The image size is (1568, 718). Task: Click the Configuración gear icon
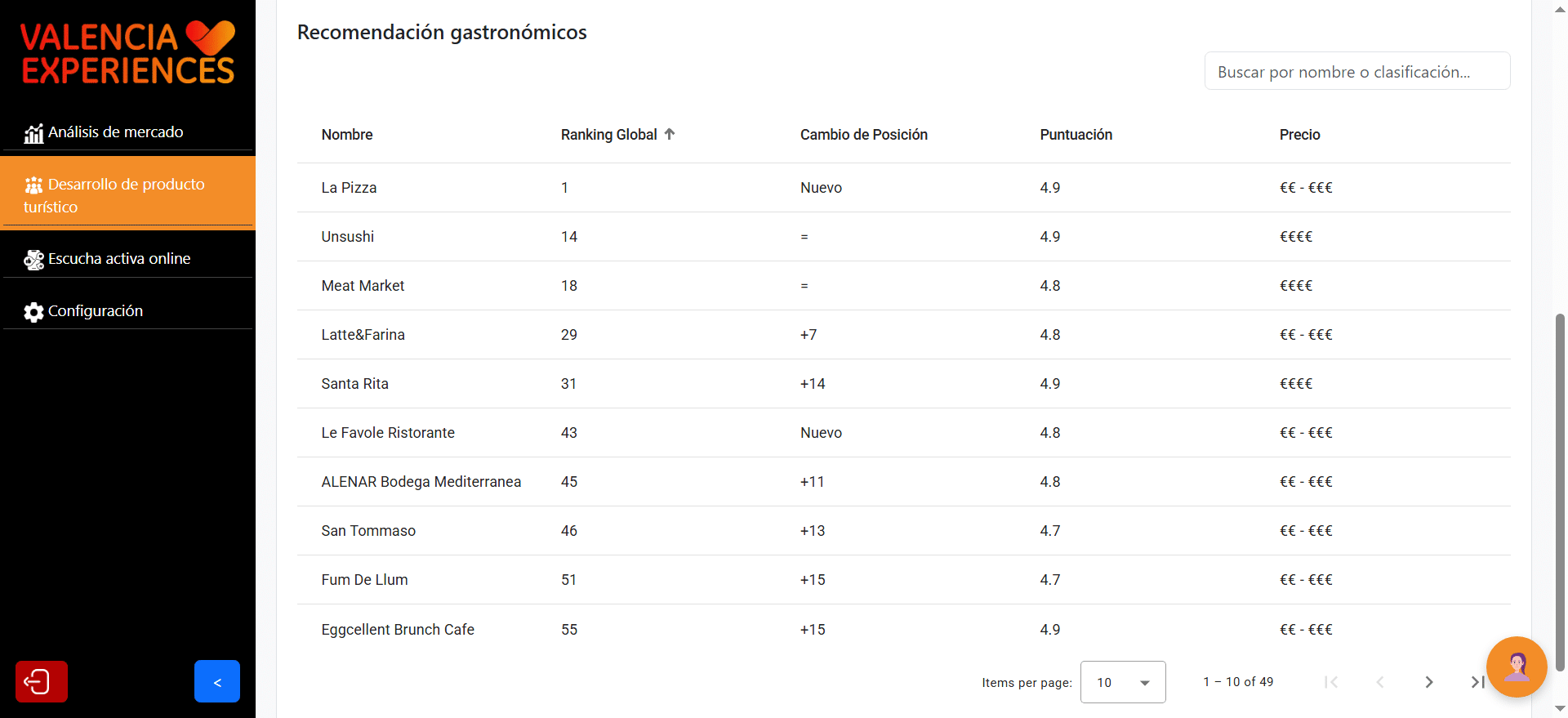pyautogui.click(x=33, y=312)
